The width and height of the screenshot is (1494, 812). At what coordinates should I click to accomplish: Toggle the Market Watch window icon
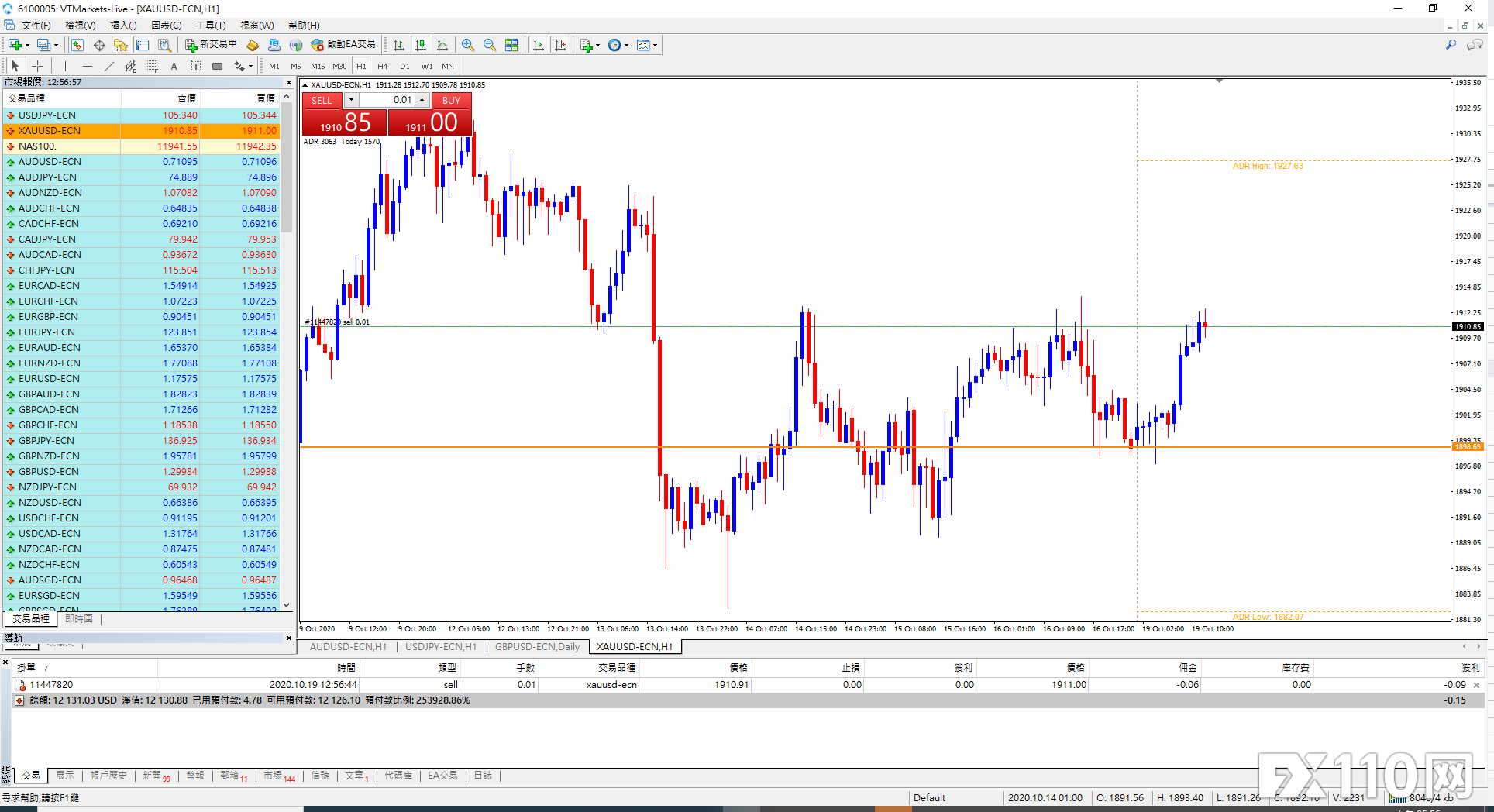click(77, 45)
